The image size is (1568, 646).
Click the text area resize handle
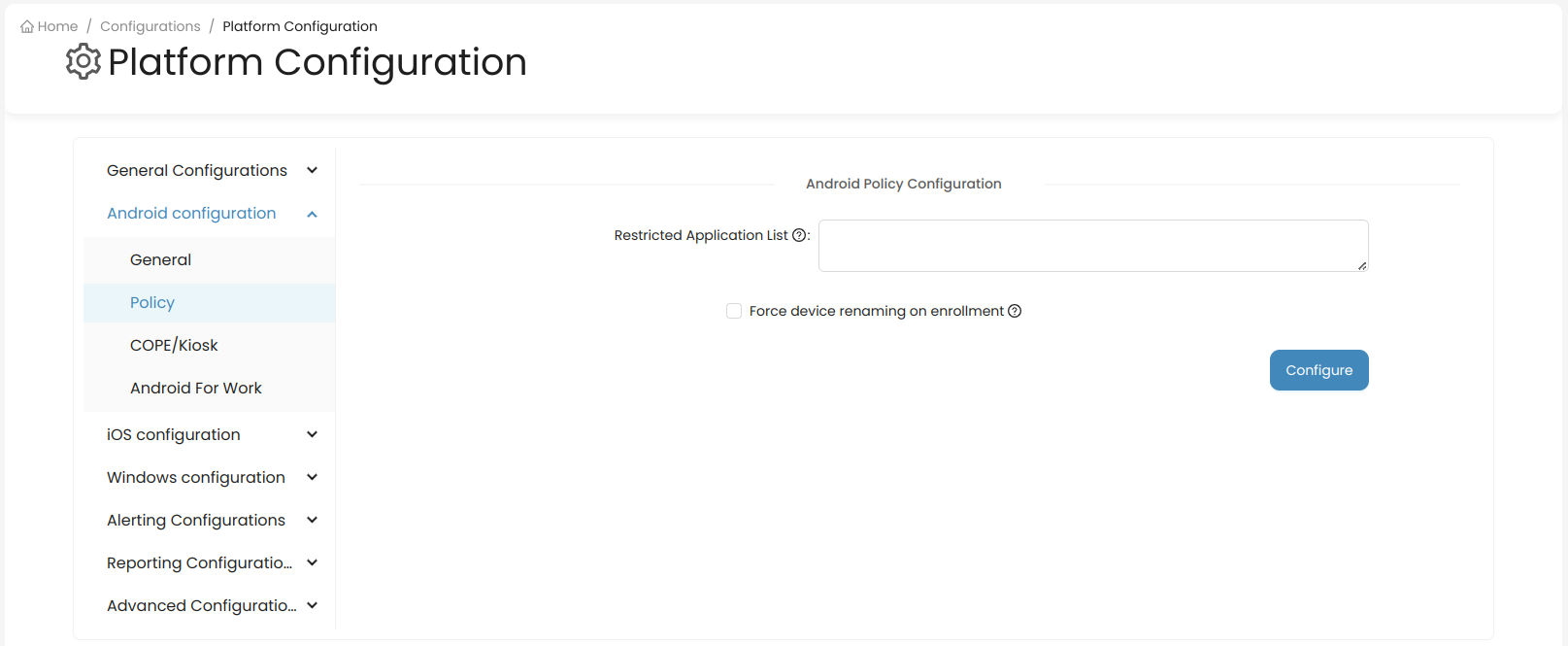(1362, 265)
